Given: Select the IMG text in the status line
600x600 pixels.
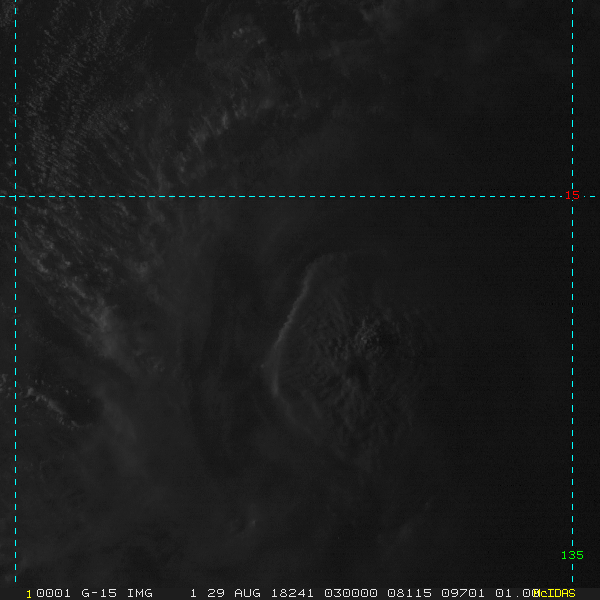Looking at the screenshot, I should tap(140, 593).
